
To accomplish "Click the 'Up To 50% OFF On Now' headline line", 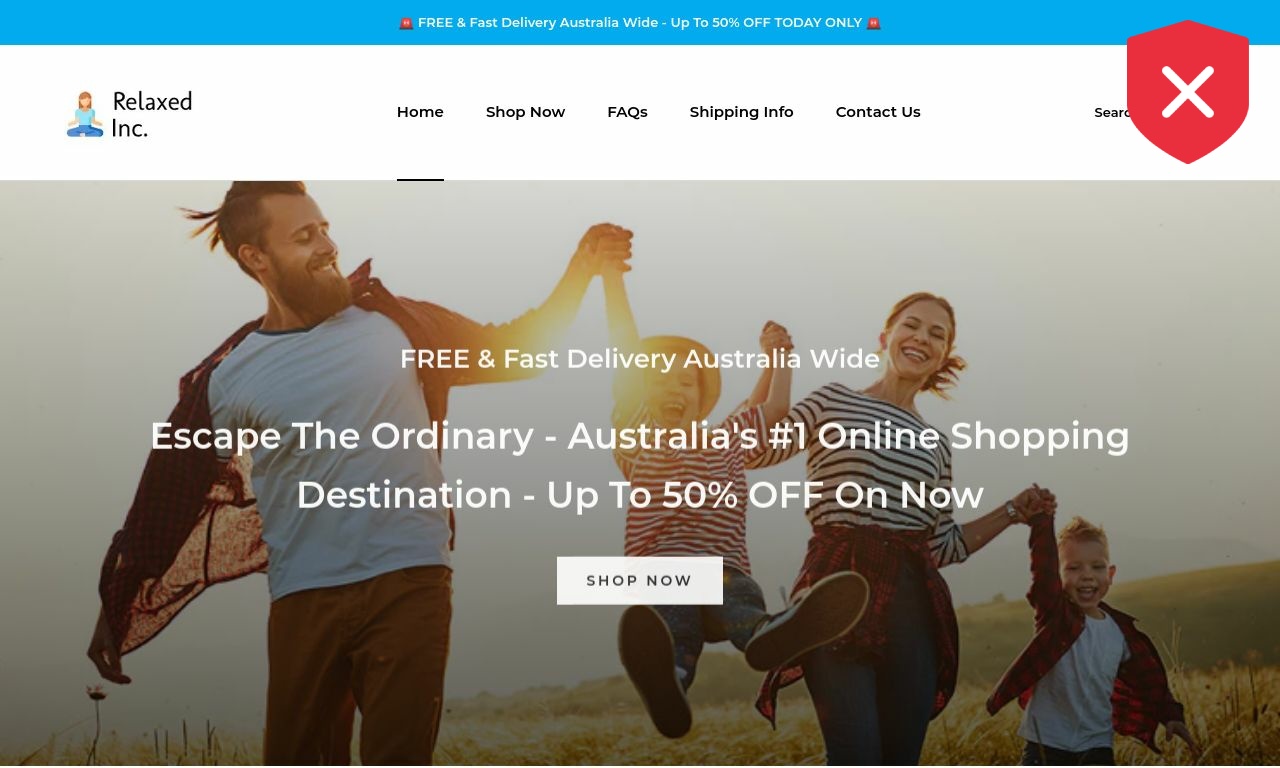I will pos(640,495).
